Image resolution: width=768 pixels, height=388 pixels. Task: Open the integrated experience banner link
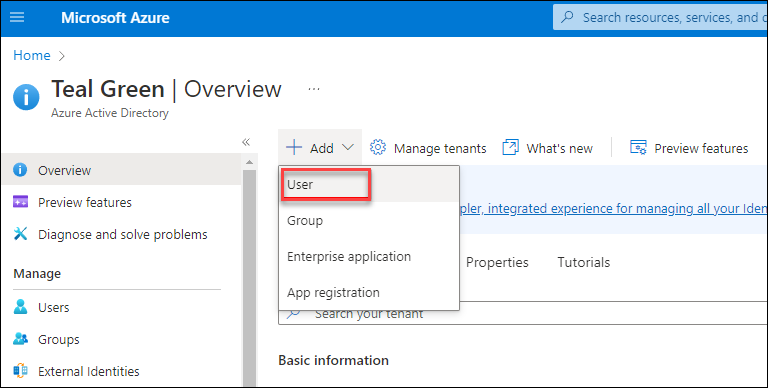(x=614, y=209)
